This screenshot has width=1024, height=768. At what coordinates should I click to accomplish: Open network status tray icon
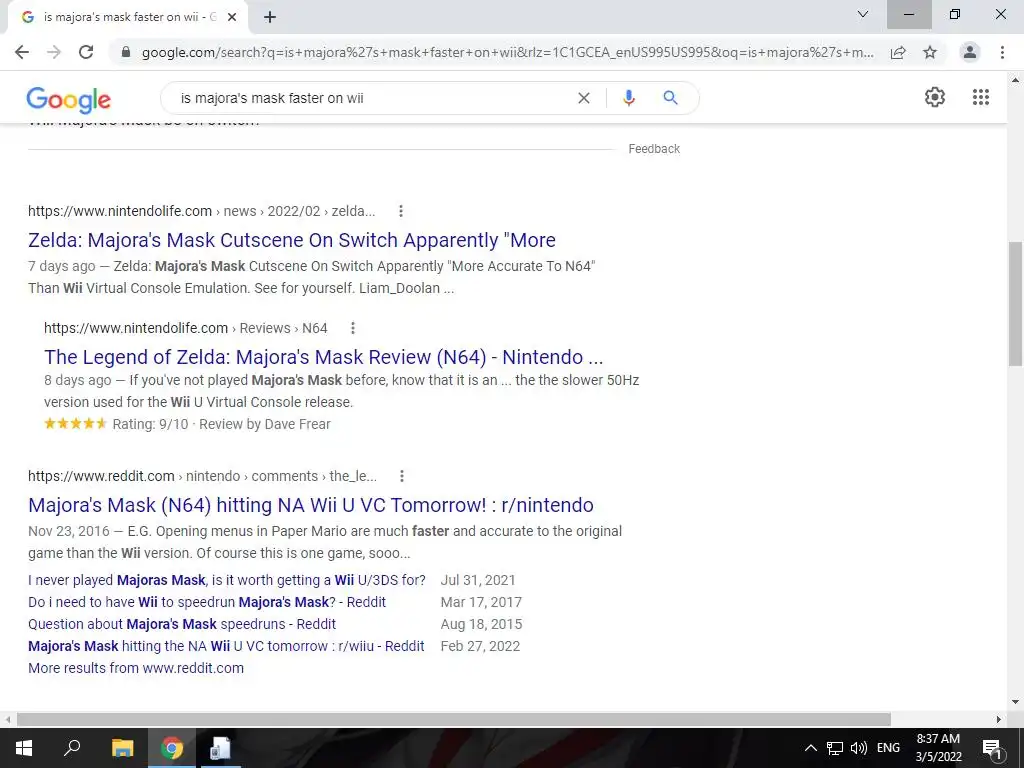click(x=835, y=748)
